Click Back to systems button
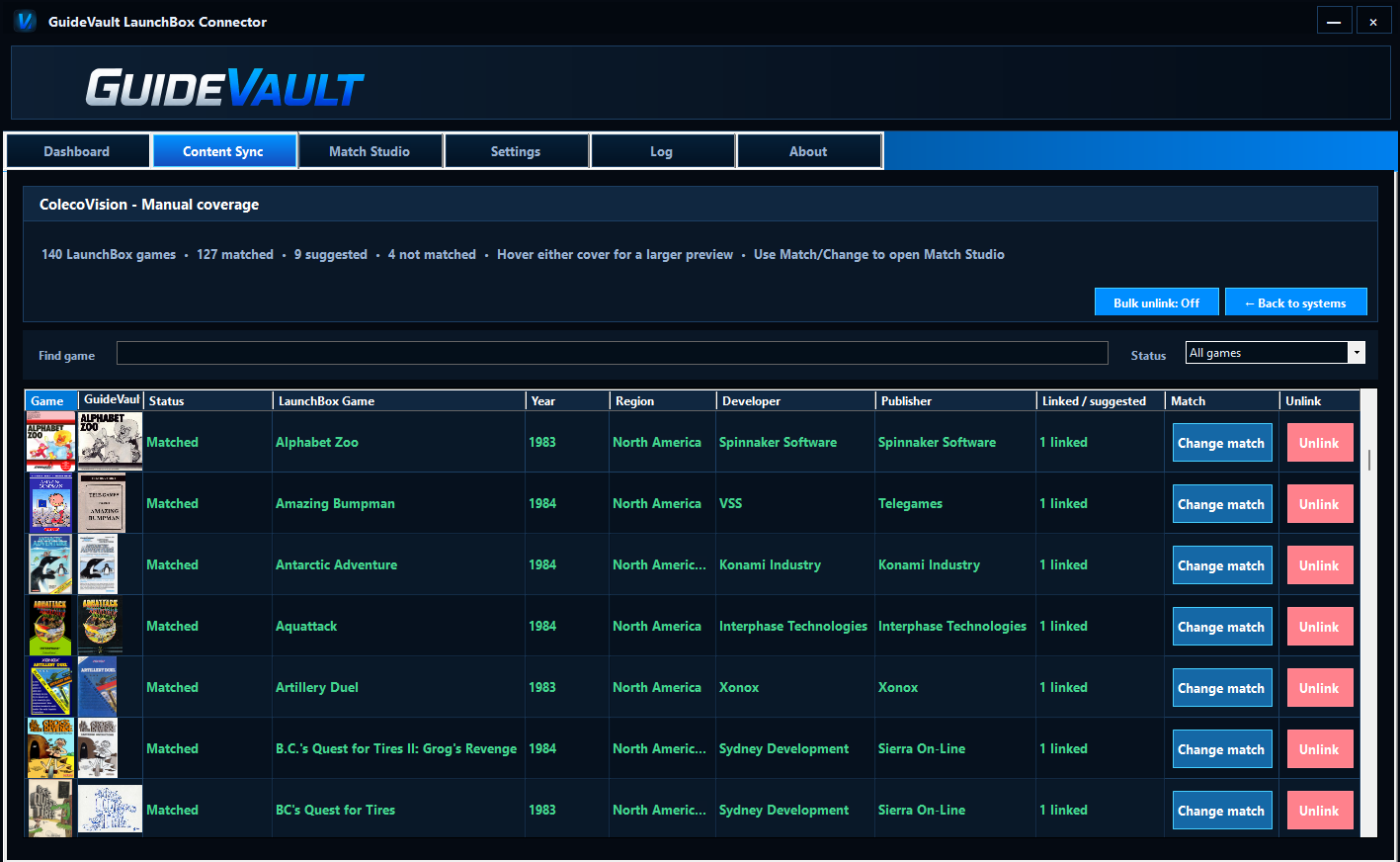1400x862 pixels. 1296,302
